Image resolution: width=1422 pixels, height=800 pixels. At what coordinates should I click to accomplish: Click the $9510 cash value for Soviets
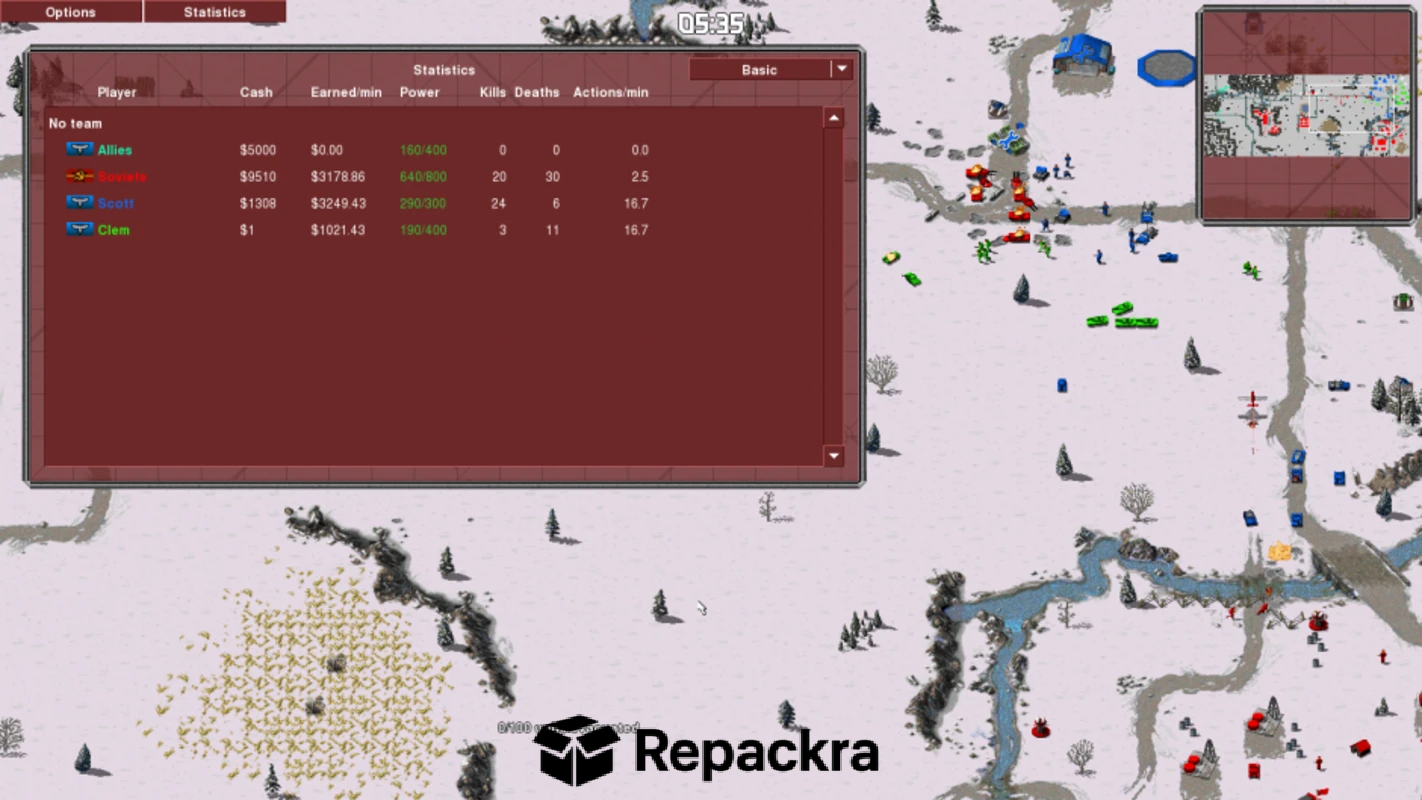click(x=258, y=177)
